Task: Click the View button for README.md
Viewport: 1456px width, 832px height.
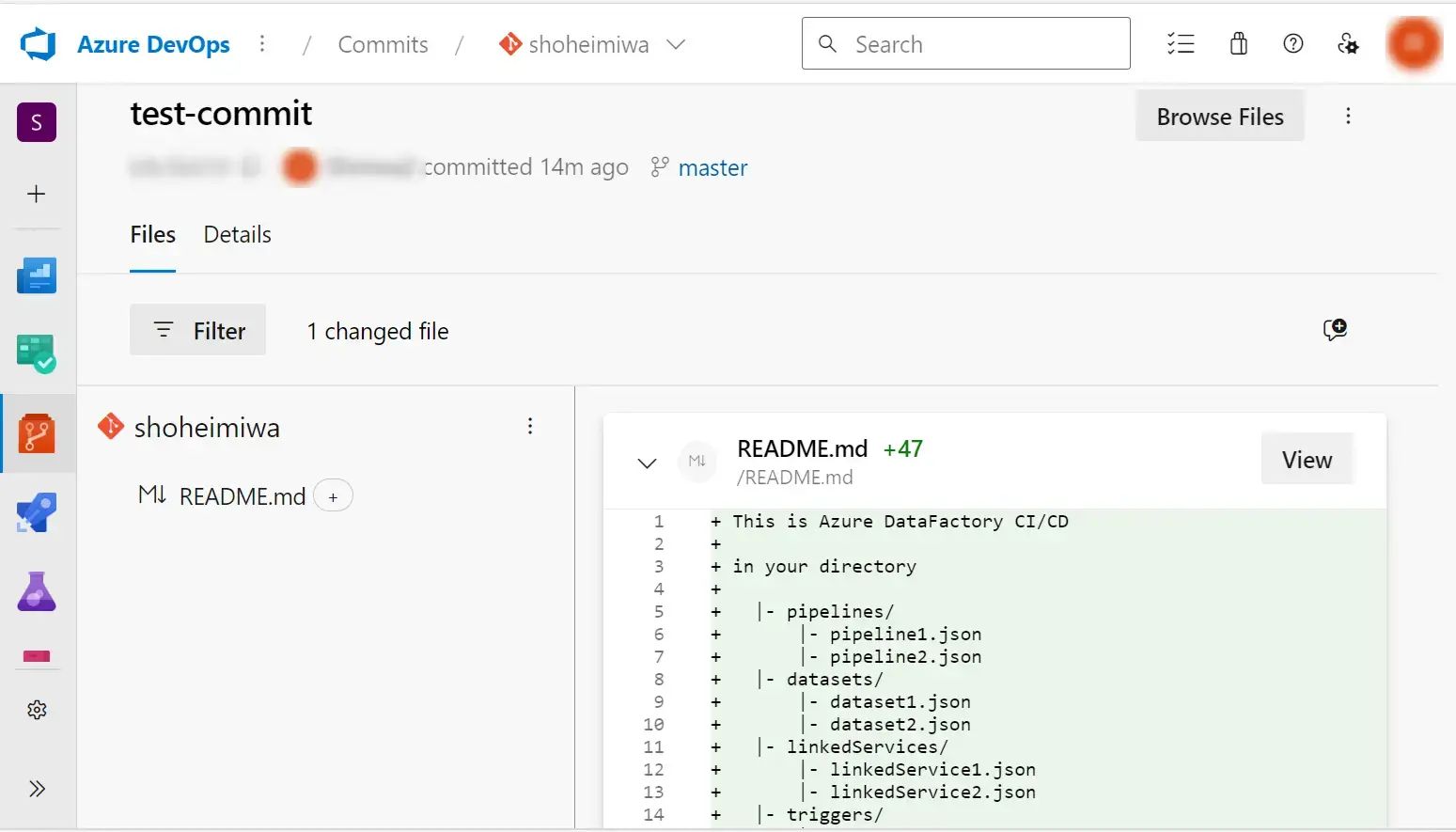Action: [1307, 459]
